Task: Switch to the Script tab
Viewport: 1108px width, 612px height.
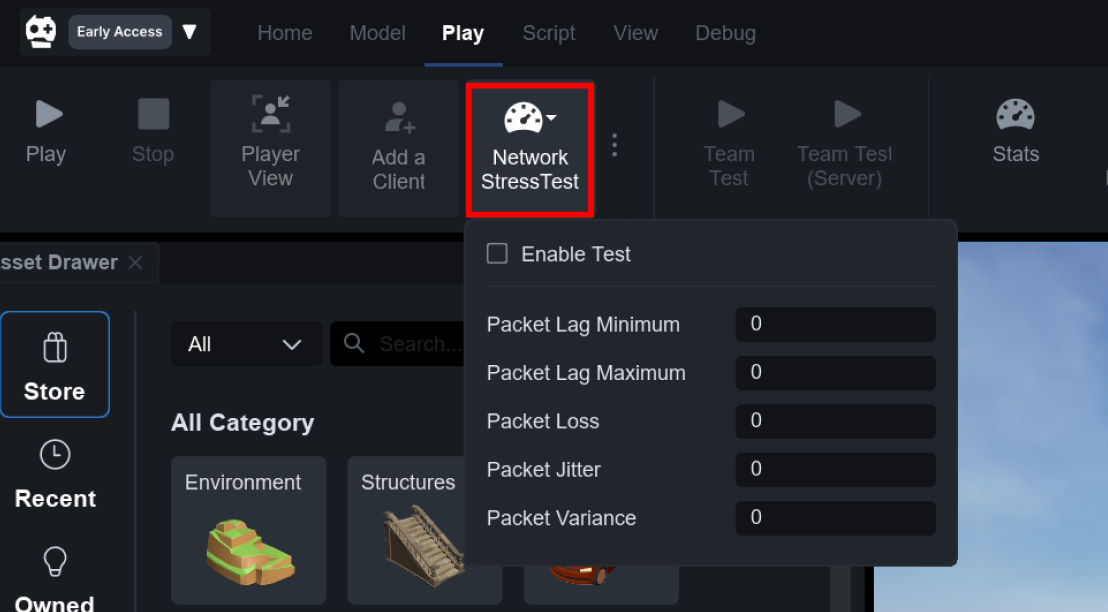Action: tap(549, 33)
